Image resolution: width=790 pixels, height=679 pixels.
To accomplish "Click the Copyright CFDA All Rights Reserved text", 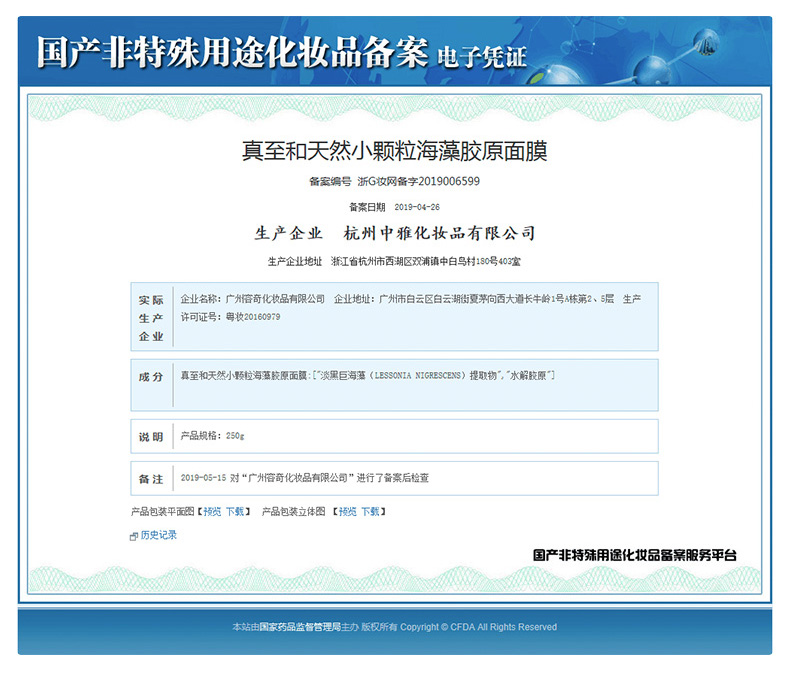I will tap(479, 627).
